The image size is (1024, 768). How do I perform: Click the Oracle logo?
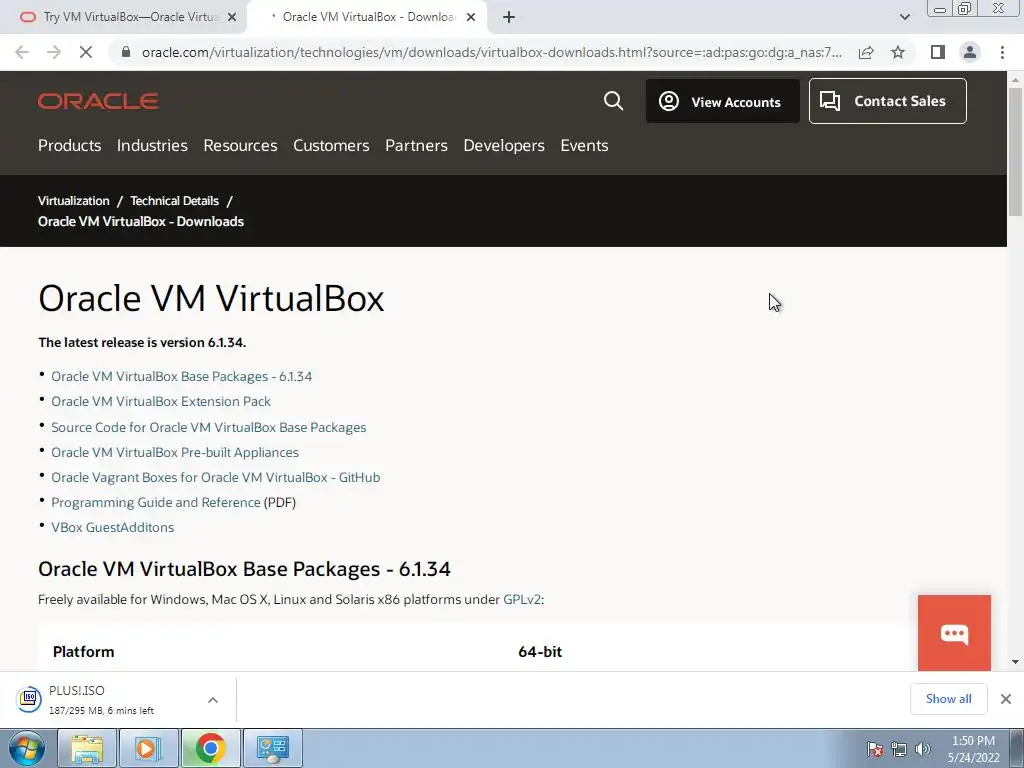click(x=98, y=101)
